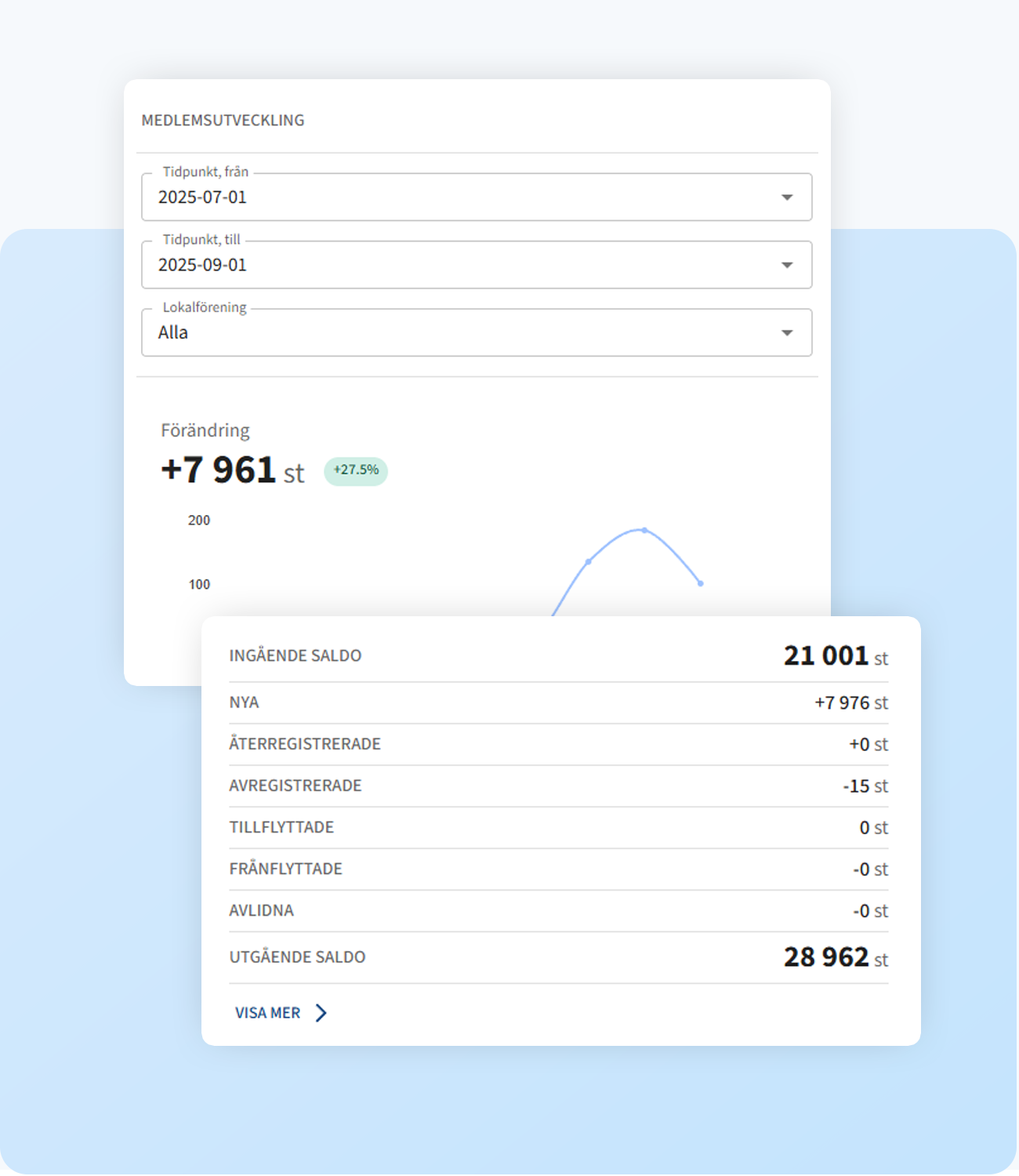Screen dimensions: 1019x1176
Task: Click the VISA MER link text
Action: [267, 1013]
